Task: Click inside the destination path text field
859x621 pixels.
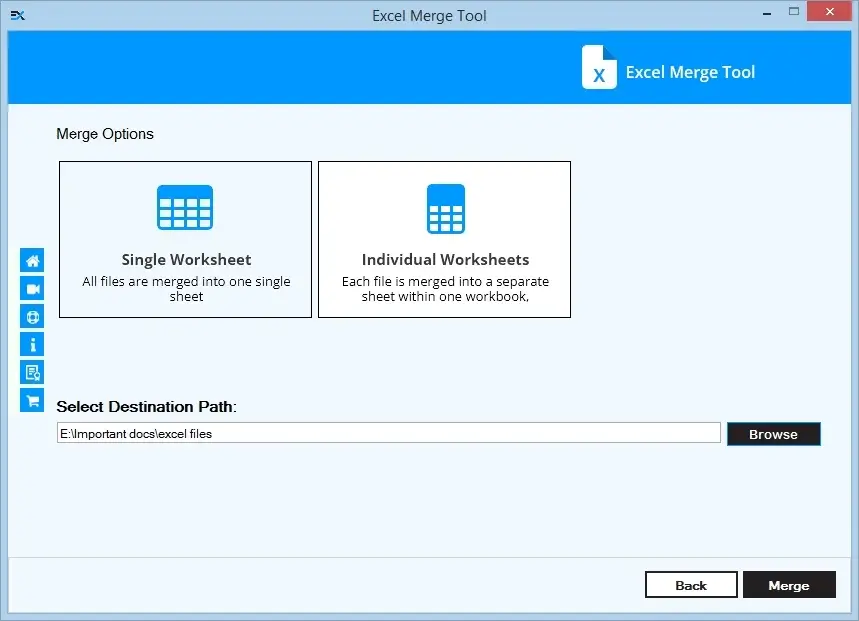Action: 388,432
